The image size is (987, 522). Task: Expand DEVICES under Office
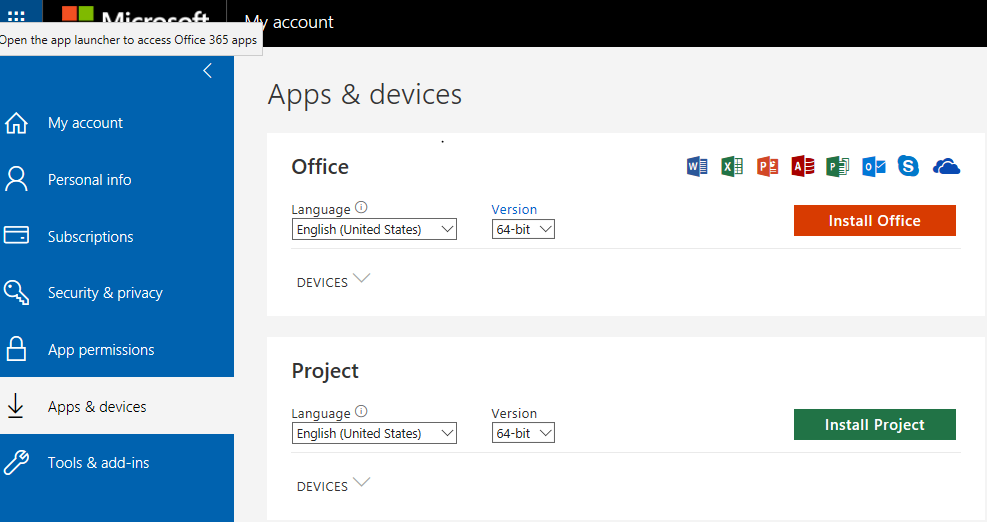pyautogui.click(x=333, y=281)
